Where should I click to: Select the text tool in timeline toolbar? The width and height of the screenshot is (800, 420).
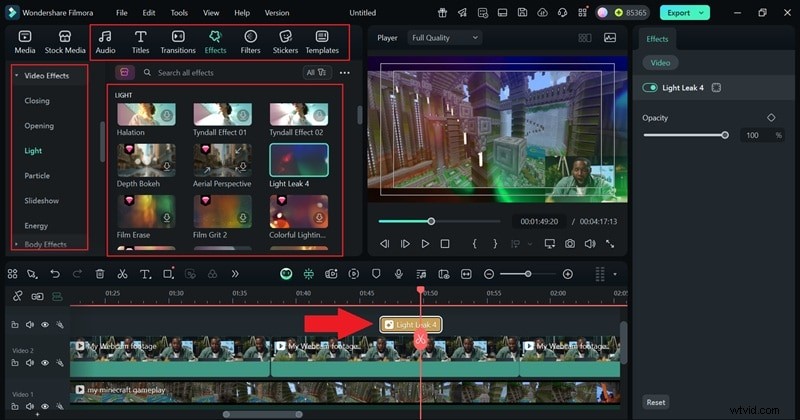145,274
